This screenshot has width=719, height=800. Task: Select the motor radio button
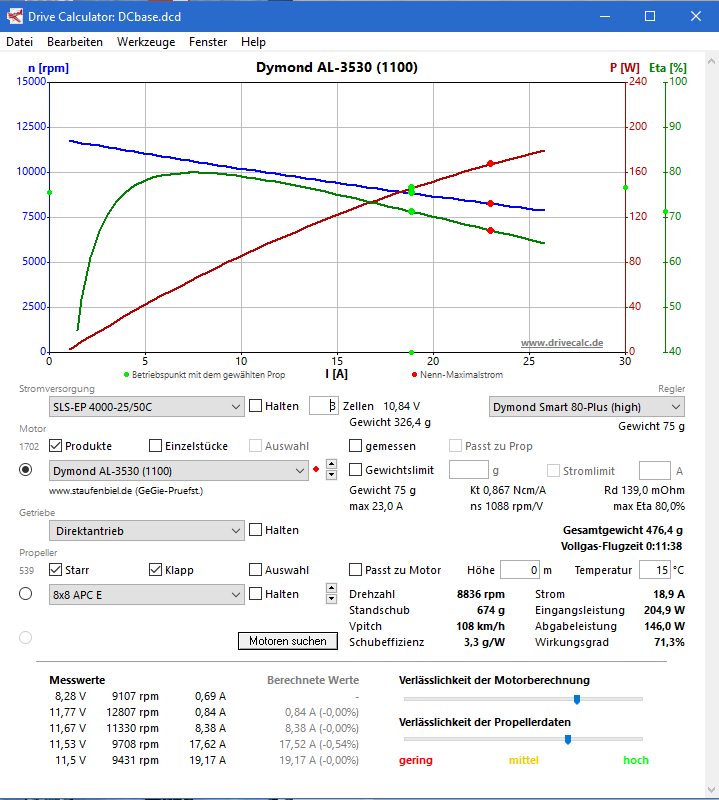click(x=26, y=469)
